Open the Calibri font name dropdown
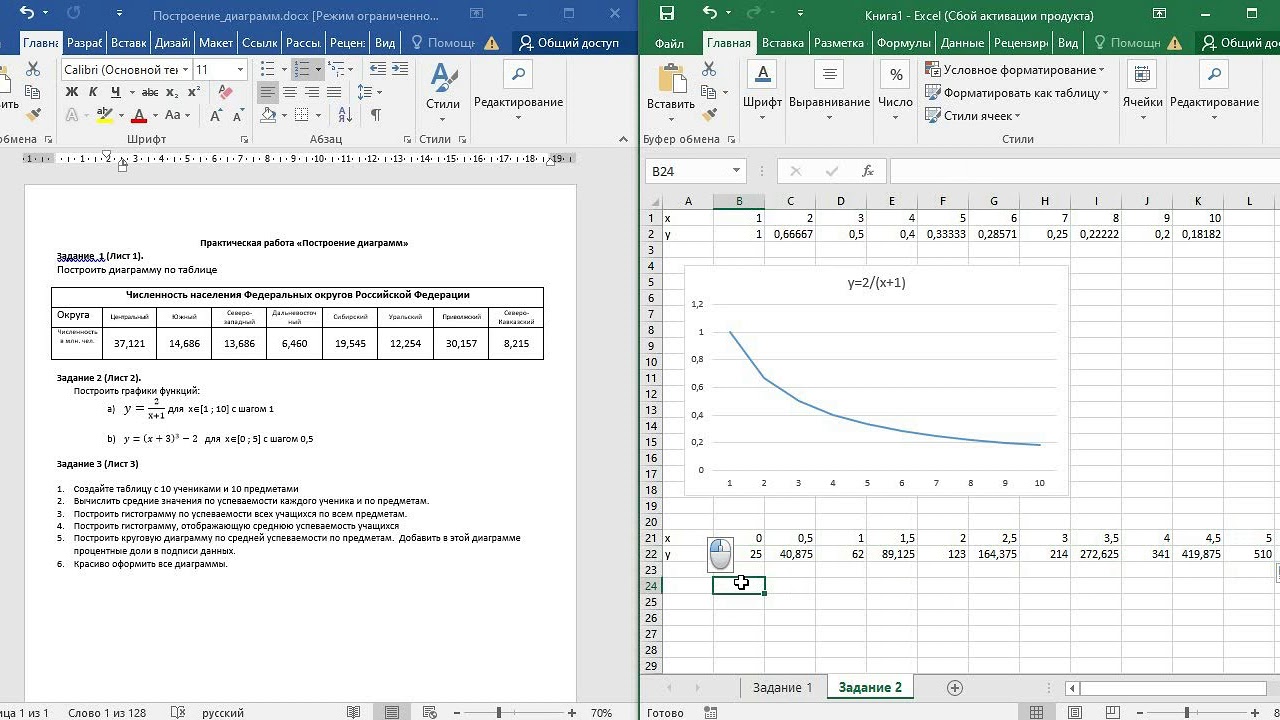 point(184,69)
